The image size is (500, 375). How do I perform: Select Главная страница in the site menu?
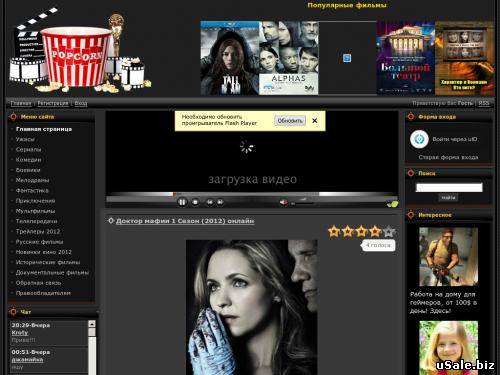(44, 129)
